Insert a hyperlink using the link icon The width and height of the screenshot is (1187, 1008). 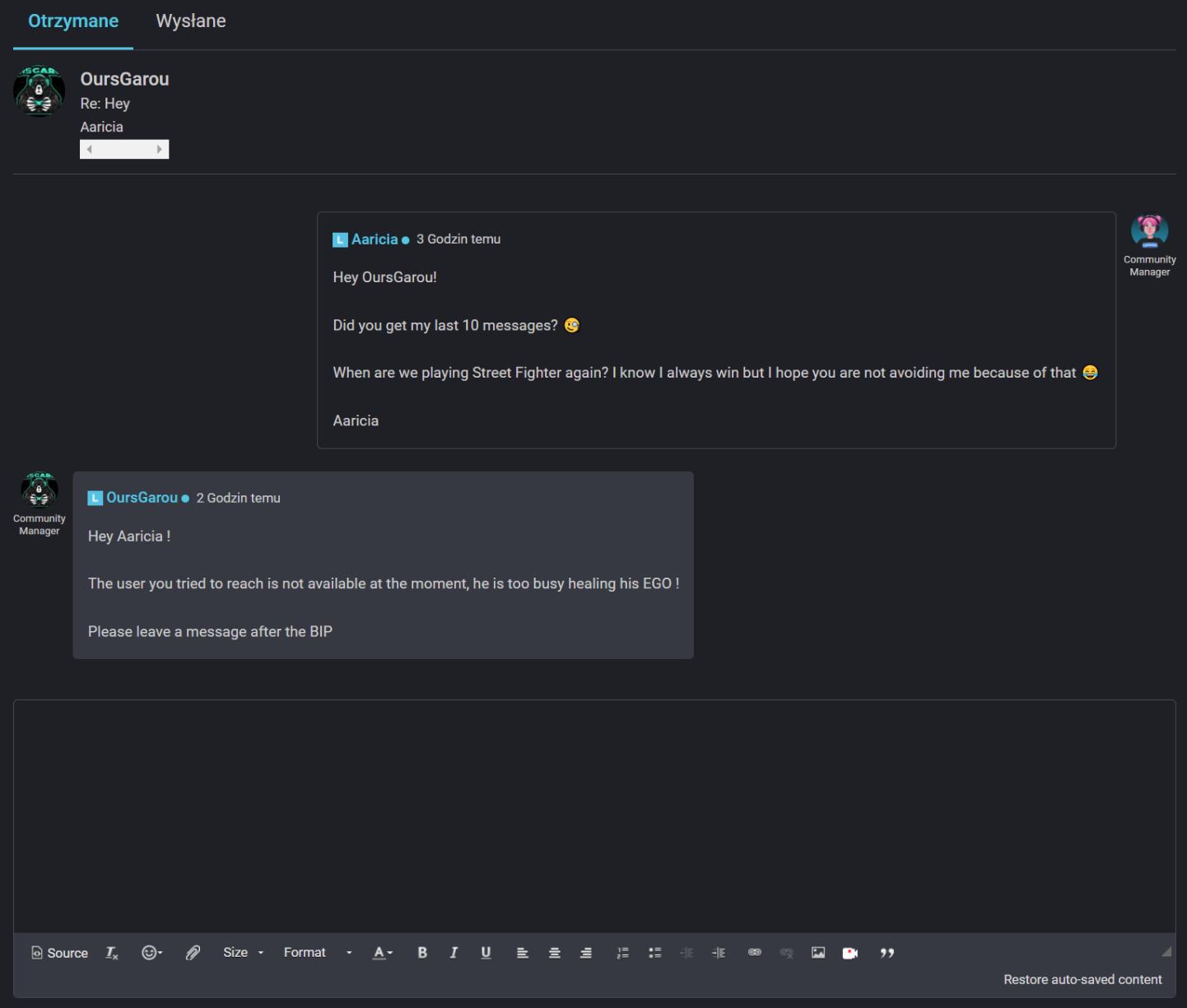[754, 952]
